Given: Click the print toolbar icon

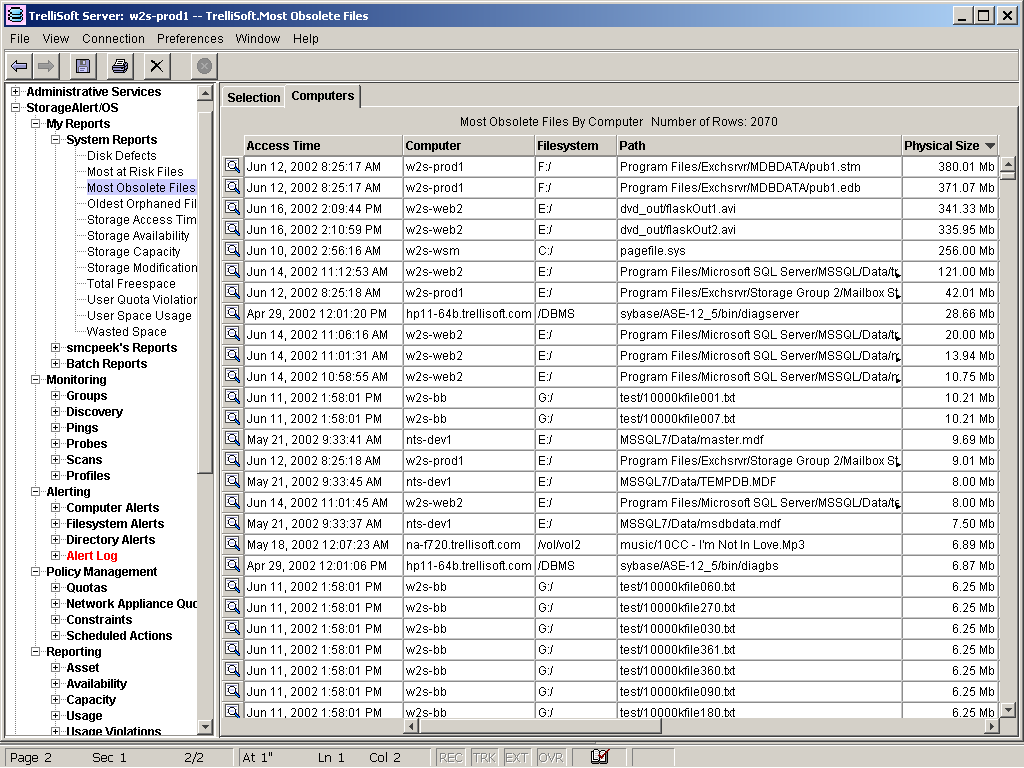Looking at the screenshot, I should 120,66.
